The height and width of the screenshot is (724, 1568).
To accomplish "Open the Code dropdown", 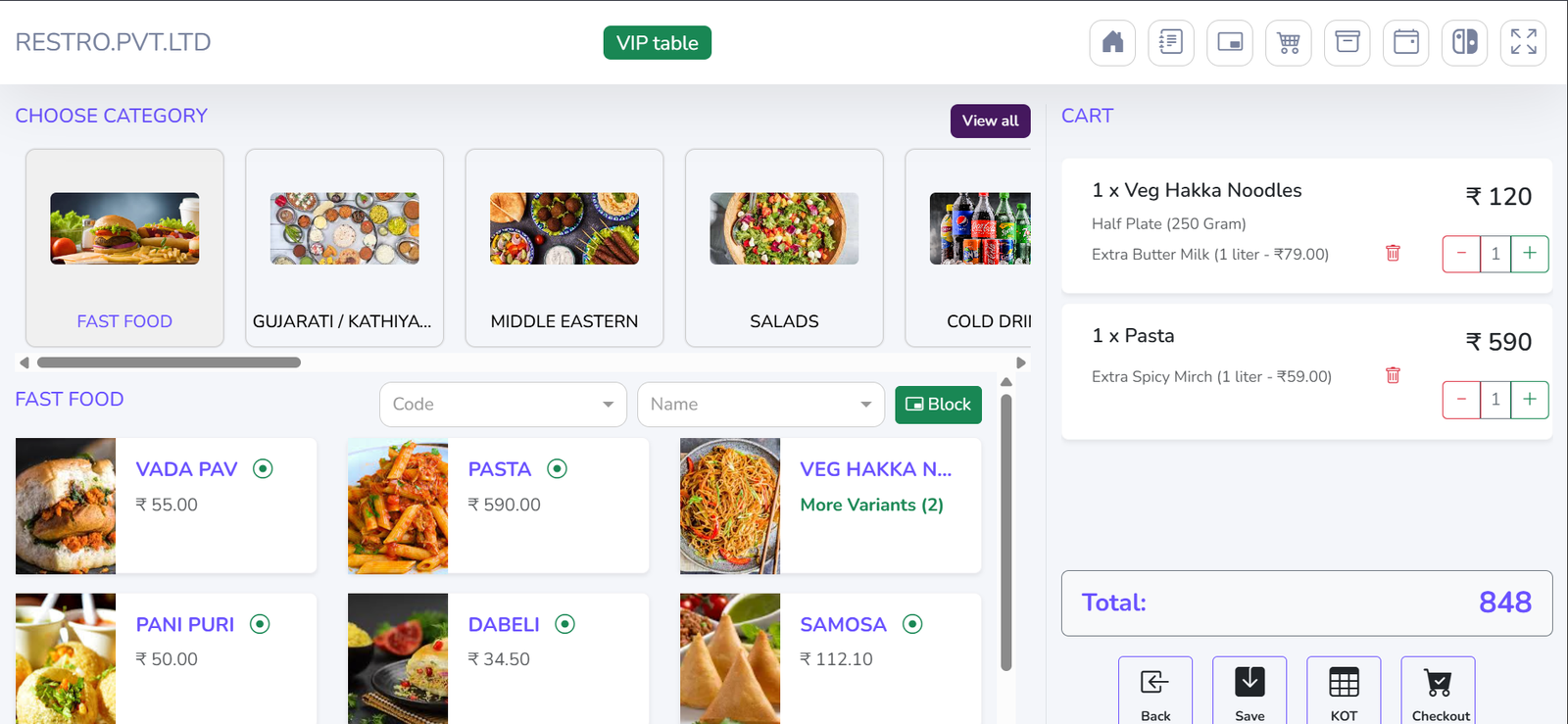I will (x=503, y=405).
